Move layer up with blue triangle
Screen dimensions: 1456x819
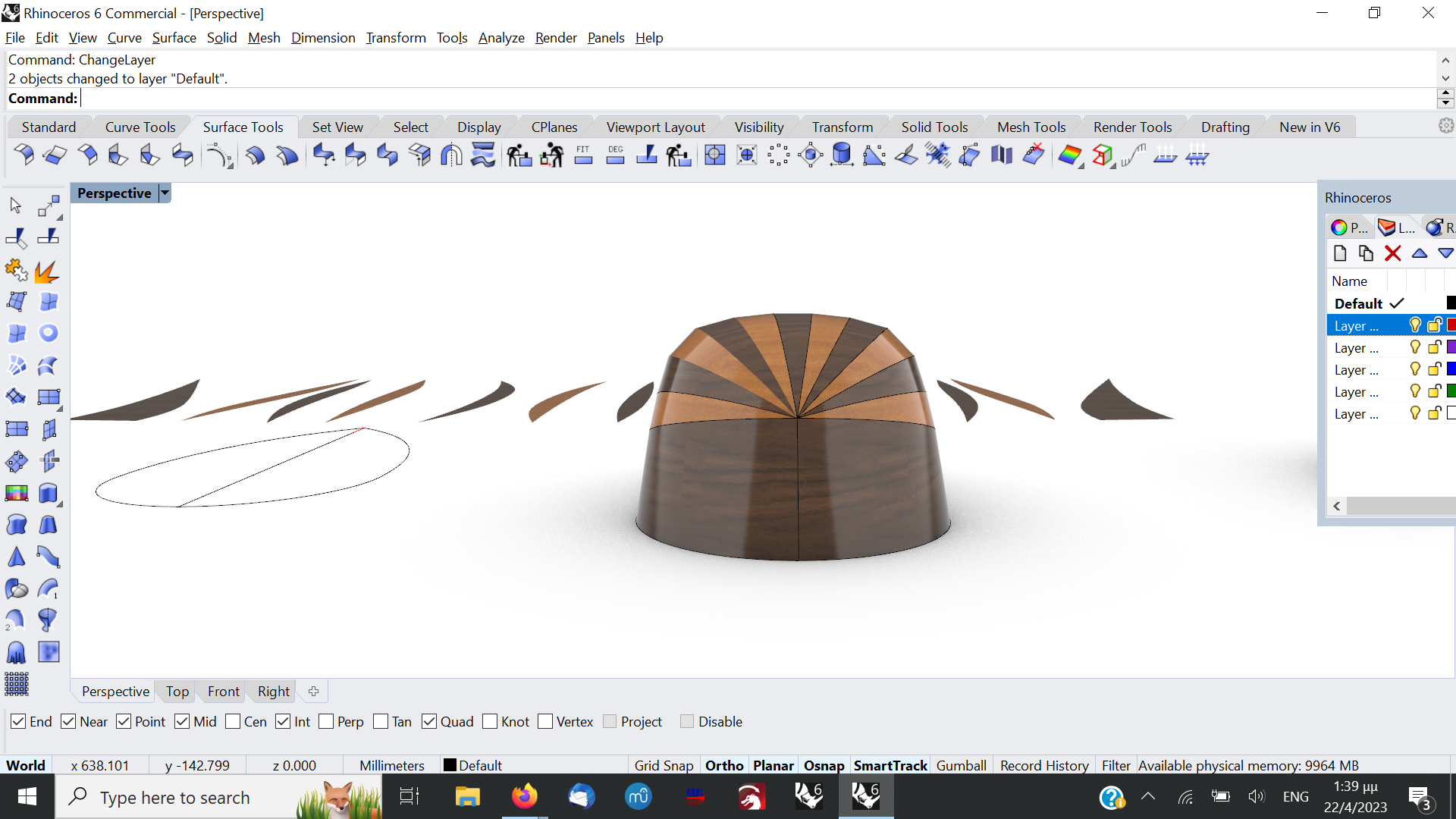click(1419, 253)
